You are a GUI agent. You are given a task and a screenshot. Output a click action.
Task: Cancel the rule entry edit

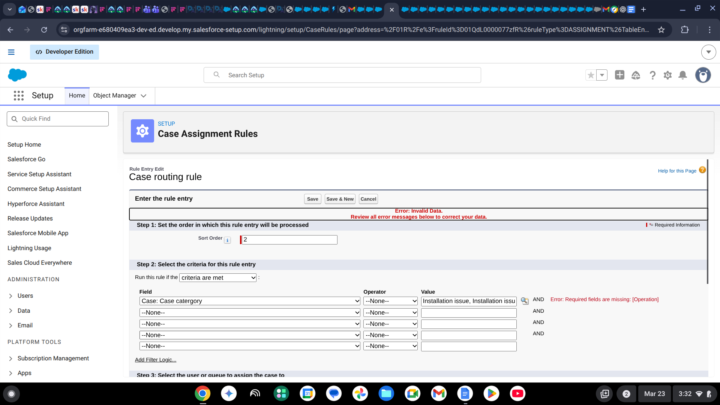click(368, 199)
